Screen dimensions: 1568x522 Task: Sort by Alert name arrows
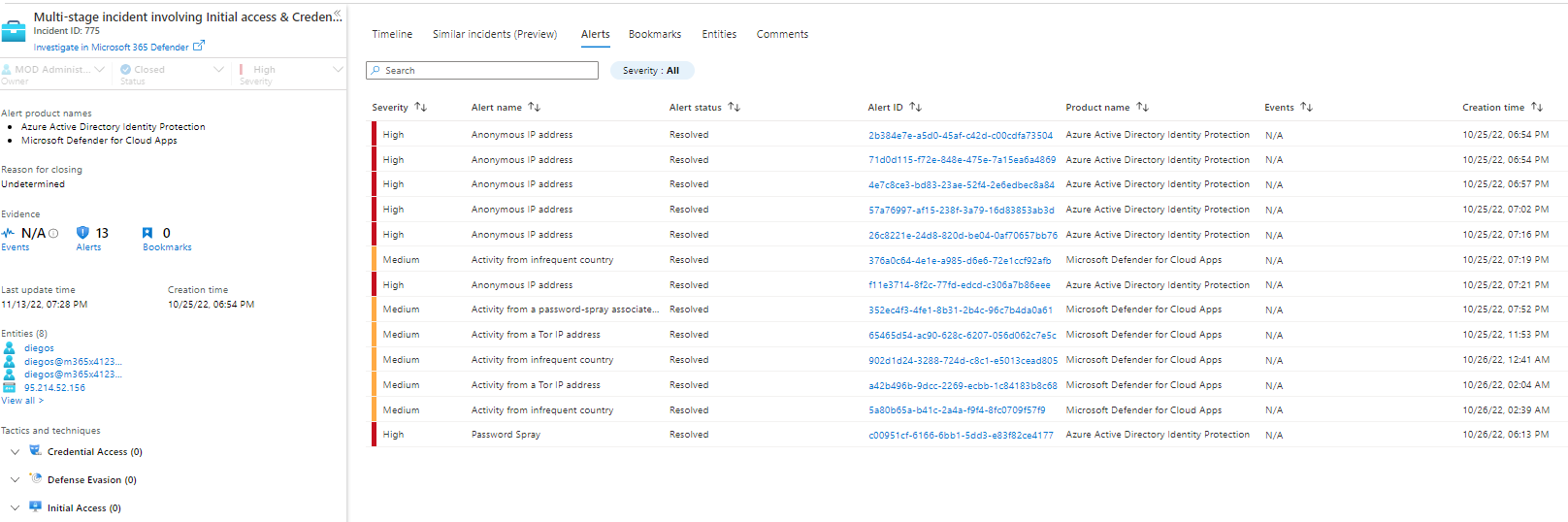pos(534,107)
